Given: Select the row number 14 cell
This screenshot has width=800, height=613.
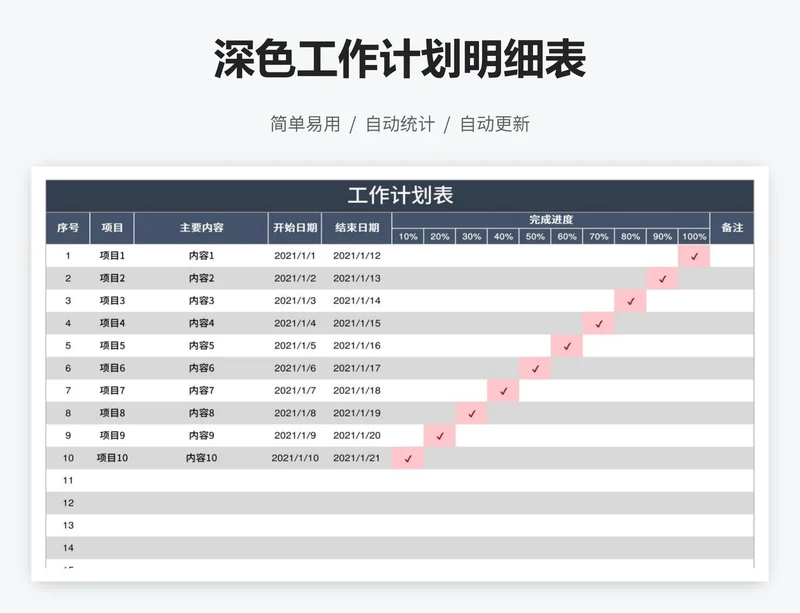Looking at the screenshot, I should point(68,548).
